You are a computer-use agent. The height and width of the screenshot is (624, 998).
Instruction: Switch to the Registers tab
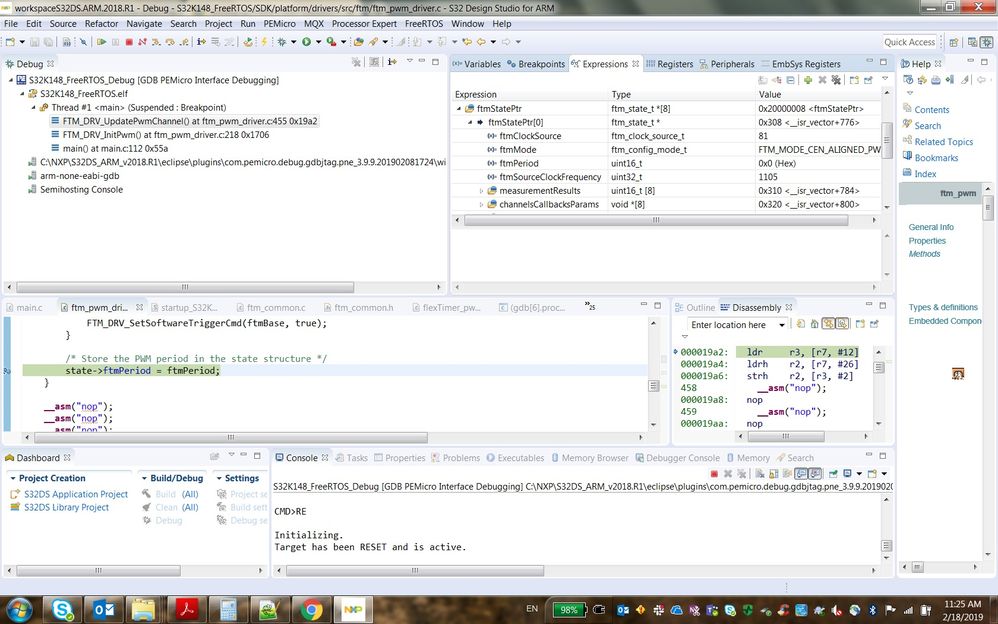point(670,64)
